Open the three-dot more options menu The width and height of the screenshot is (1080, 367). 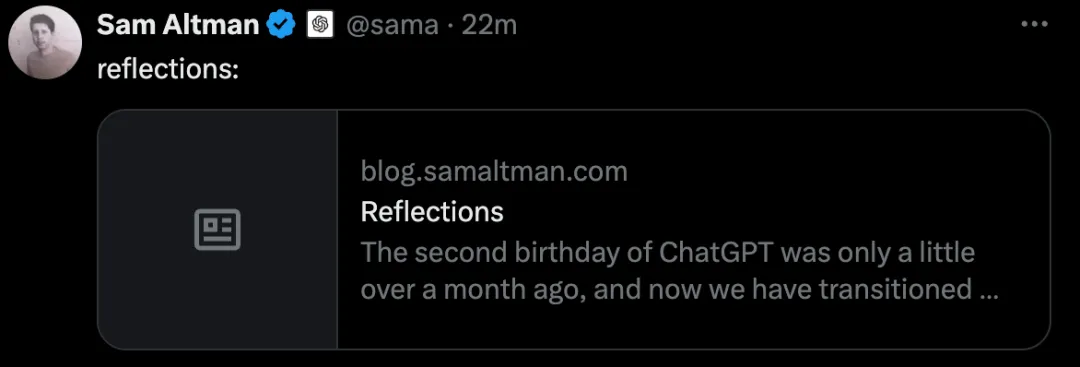click(x=1034, y=25)
